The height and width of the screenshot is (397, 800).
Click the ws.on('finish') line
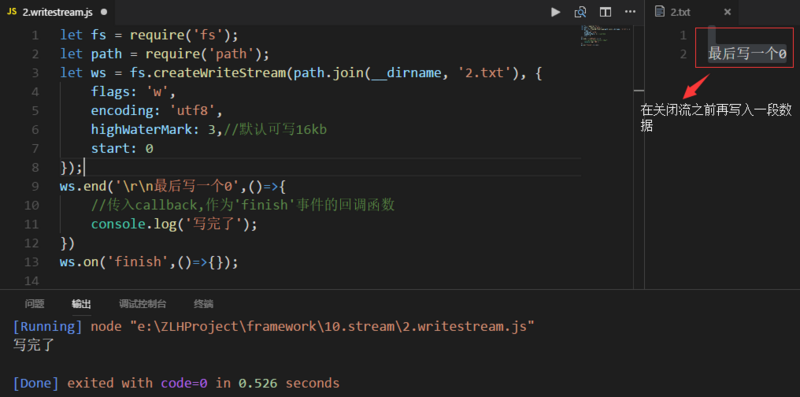coord(149,262)
